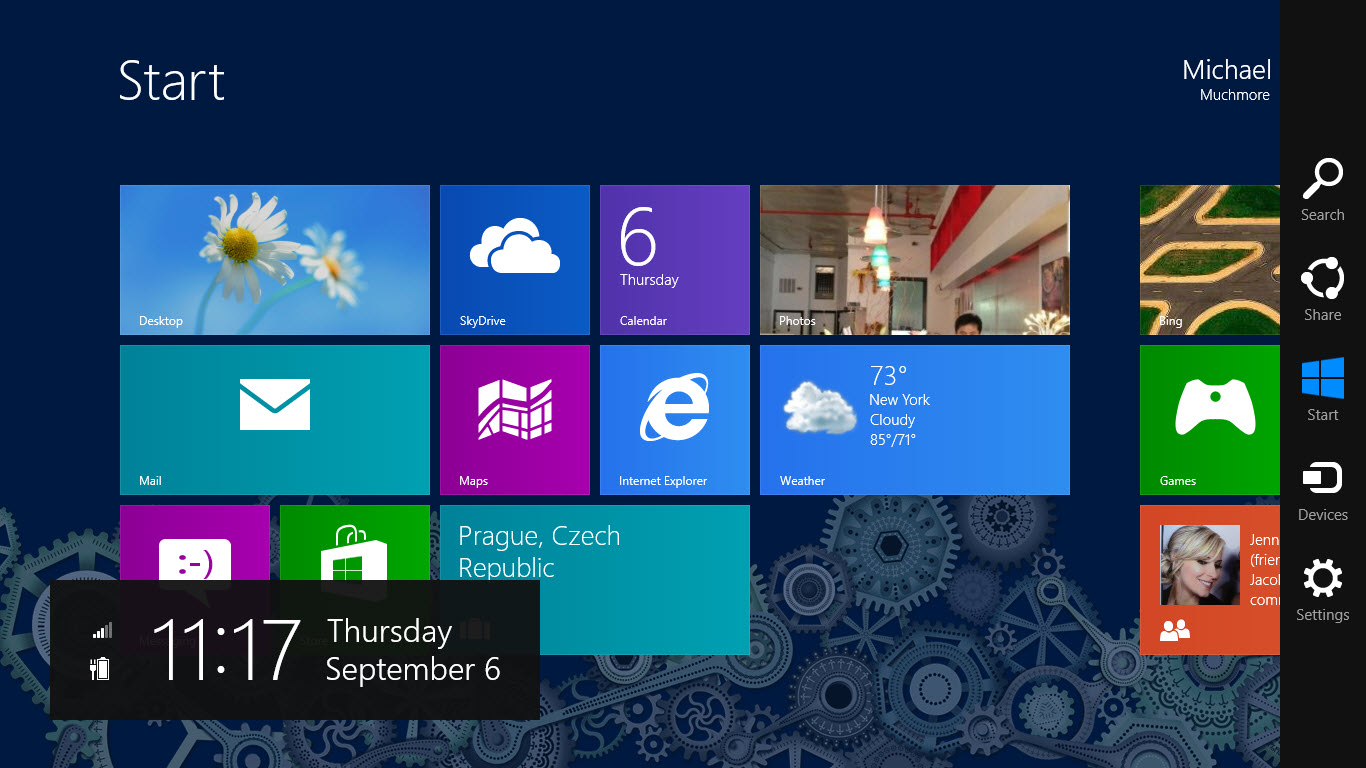Open the Calendar tile showing Thursday 6
Viewport: 1366px width, 768px height.
tap(674, 260)
